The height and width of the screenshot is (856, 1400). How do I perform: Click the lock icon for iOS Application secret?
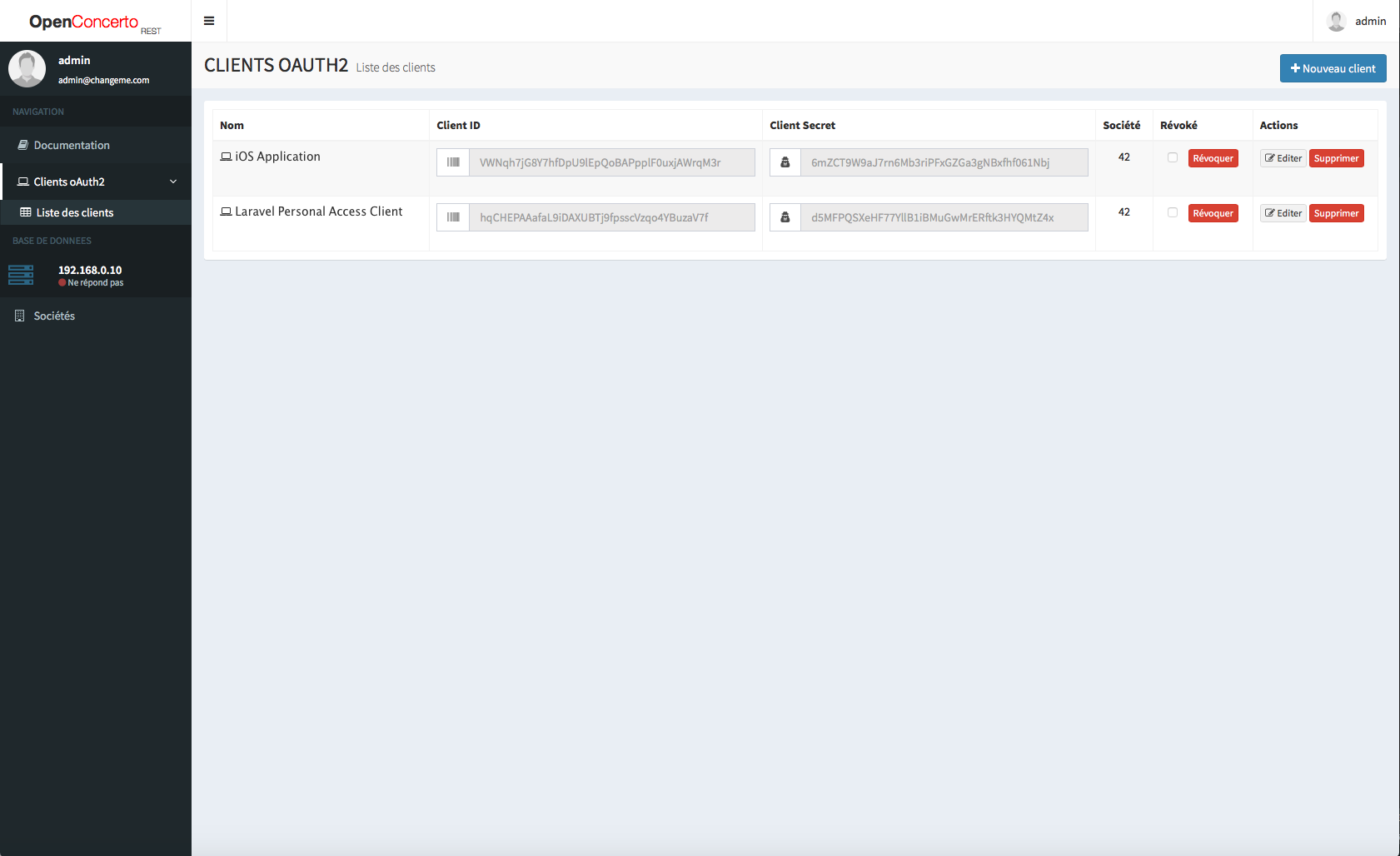(785, 162)
